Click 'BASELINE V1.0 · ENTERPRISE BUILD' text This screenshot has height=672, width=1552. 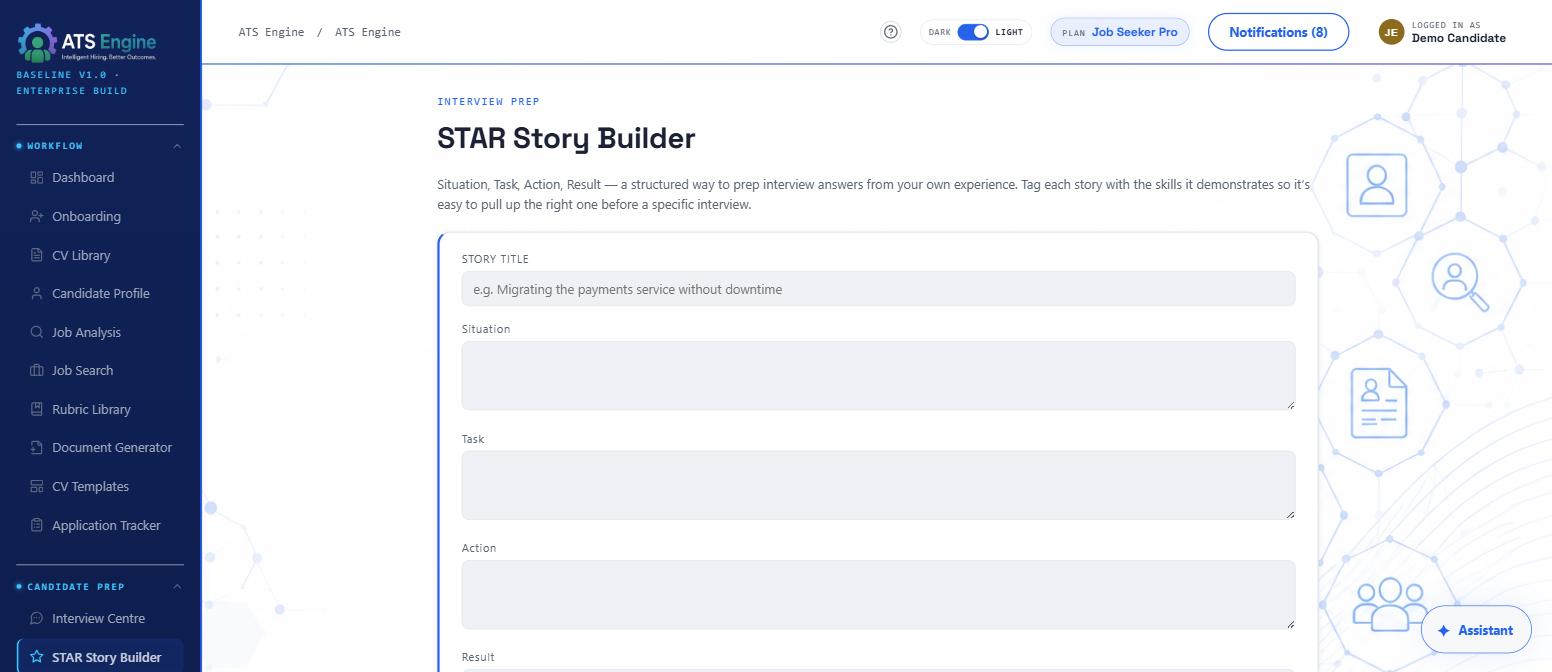(72, 83)
